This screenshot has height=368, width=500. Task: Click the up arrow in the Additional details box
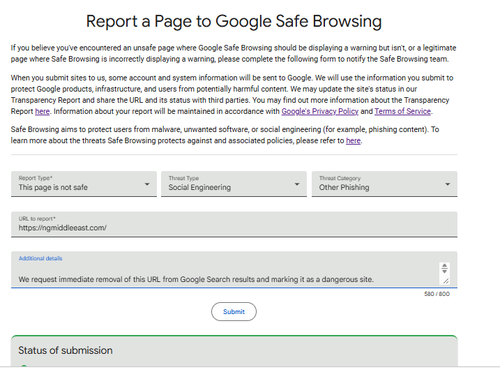point(444,266)
